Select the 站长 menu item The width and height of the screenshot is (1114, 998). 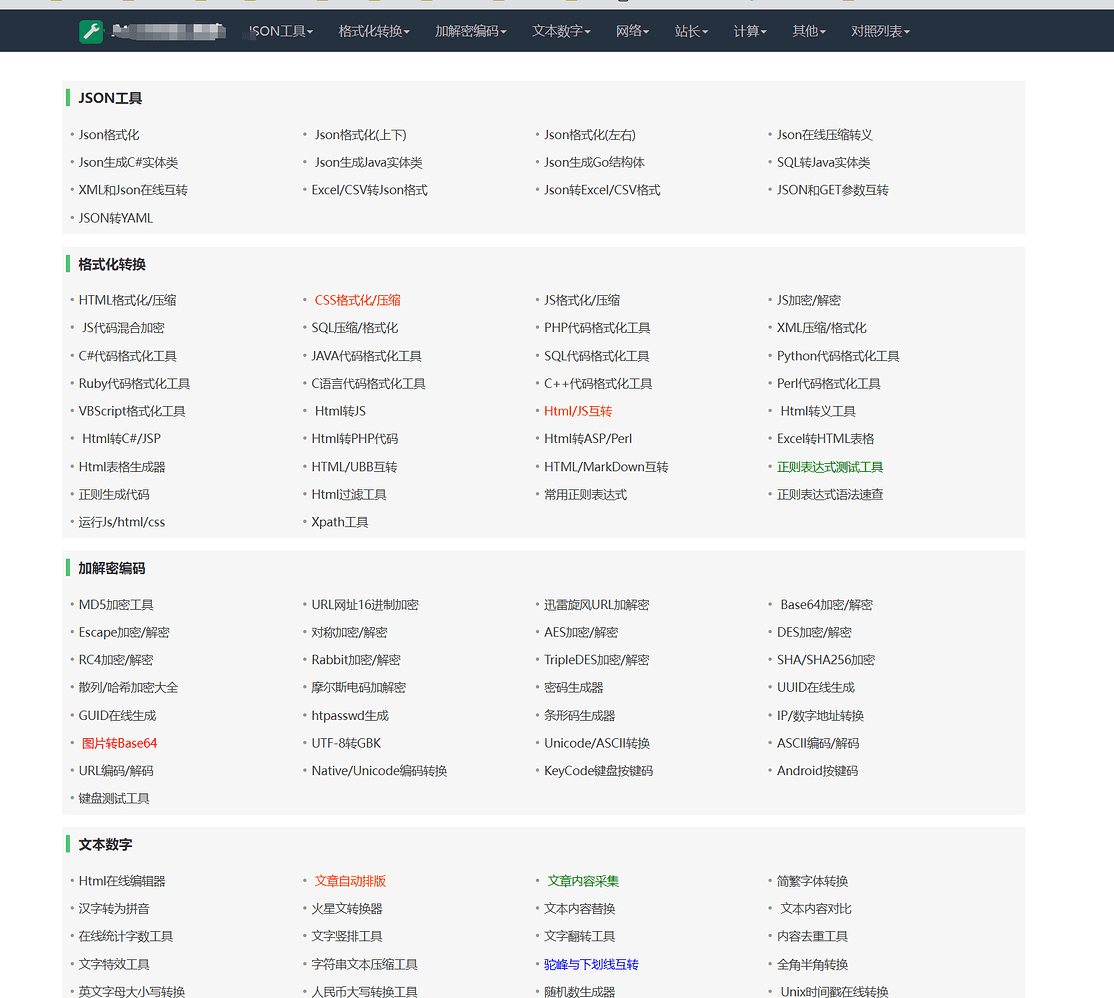click(691, 32)
